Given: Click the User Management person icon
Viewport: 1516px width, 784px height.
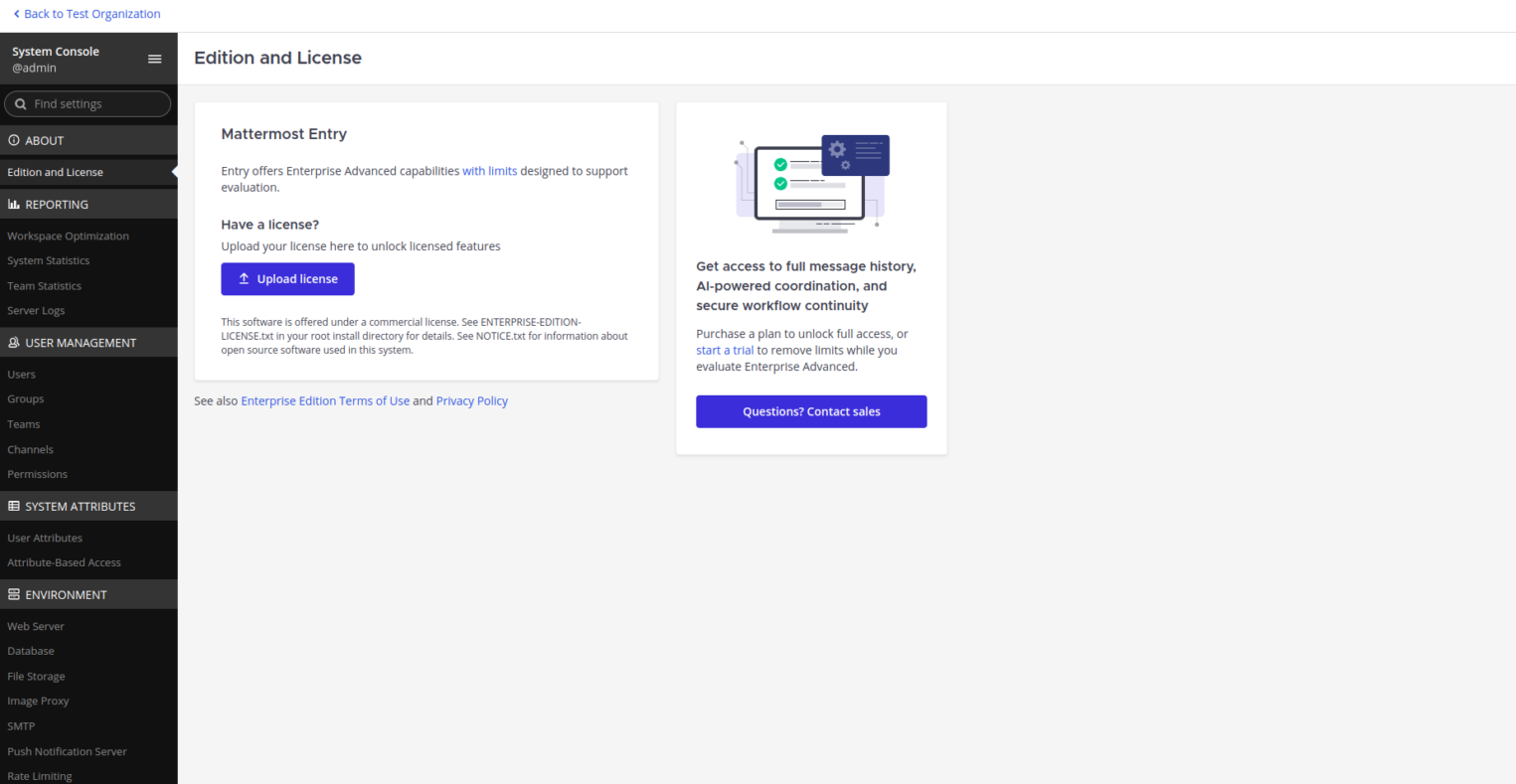Looking at the screenshot, I should [x=14, y=342].
